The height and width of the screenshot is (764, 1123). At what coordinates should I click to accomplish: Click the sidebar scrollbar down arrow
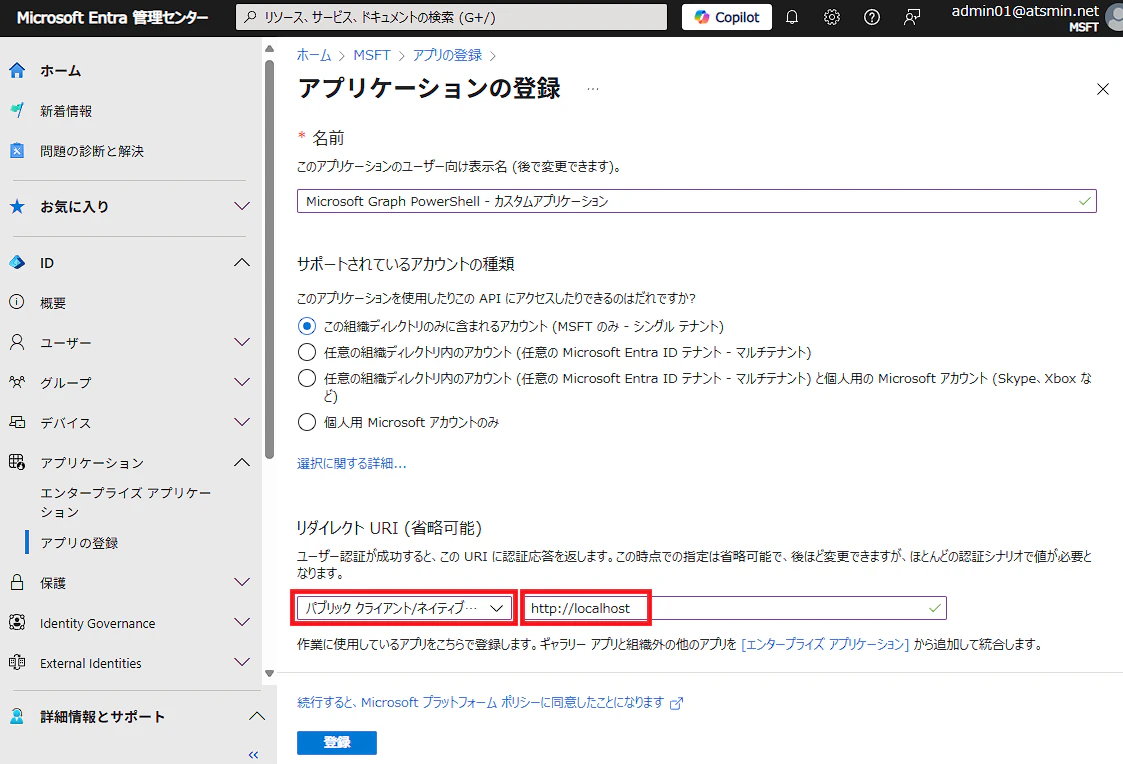(x=269, y=673)
